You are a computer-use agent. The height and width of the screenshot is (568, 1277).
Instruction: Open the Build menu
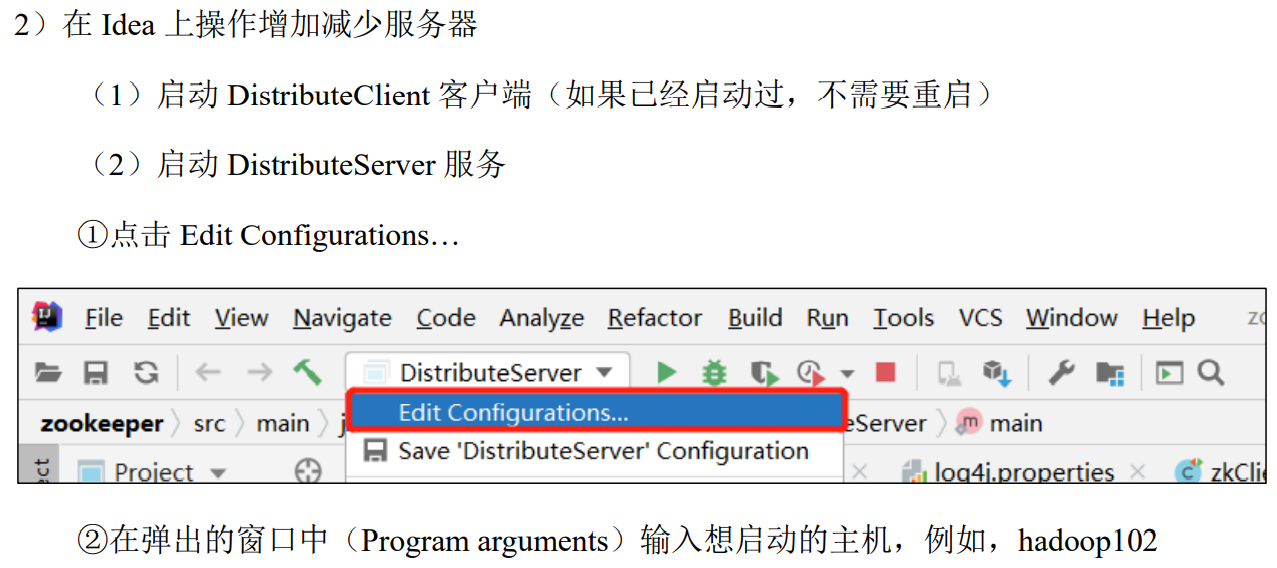(x=755, y=318)
